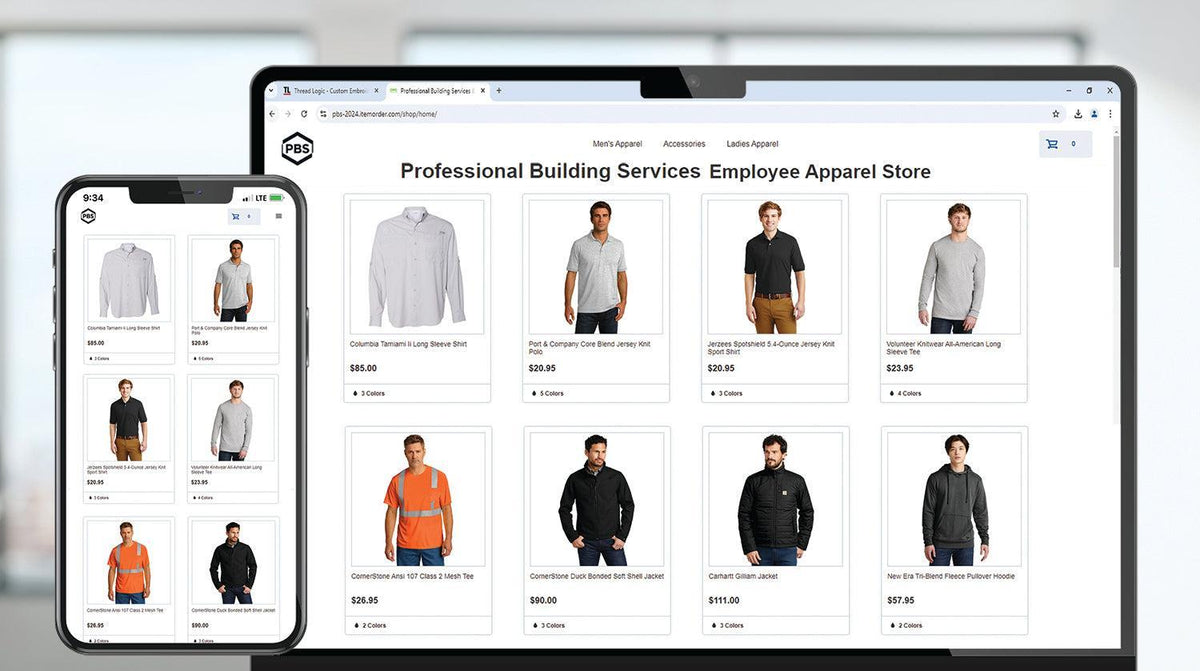Viewport: 1200px width, 671px height.
Task: Open New Era Tri-Blend Fleece Pullover Hoodie
Action: 951,576
